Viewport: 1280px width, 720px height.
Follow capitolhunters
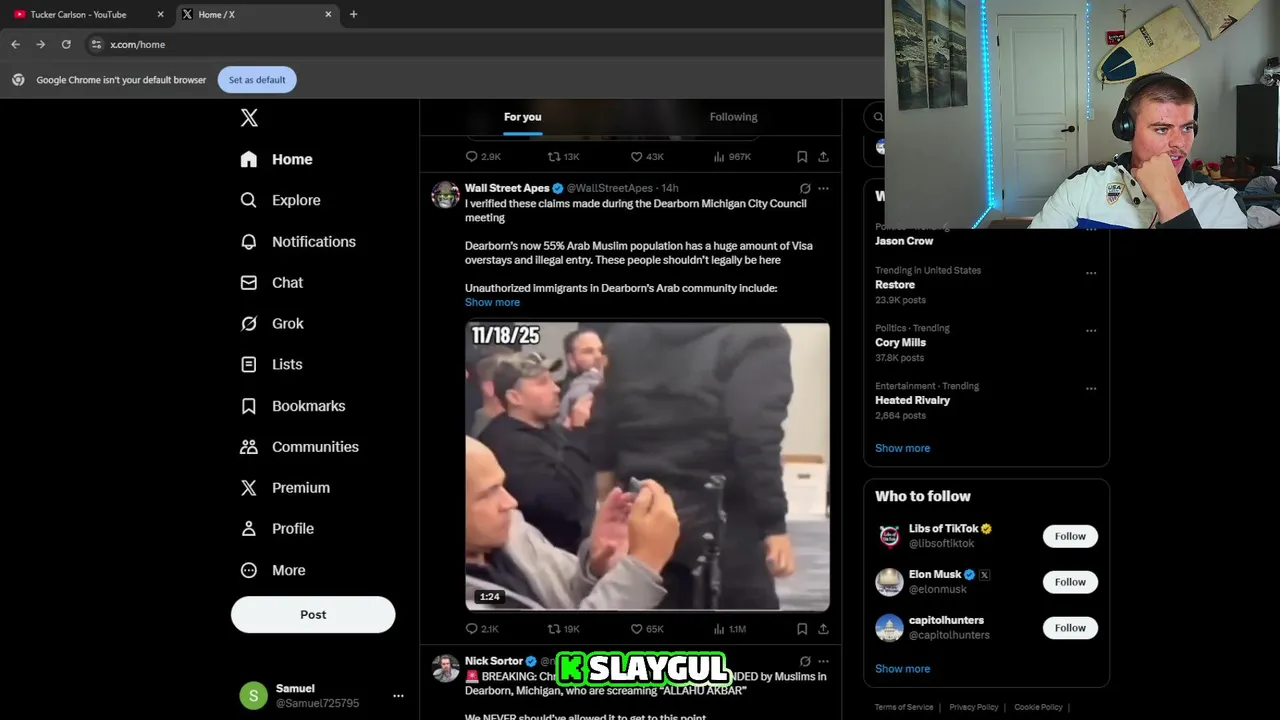pyautogui.click(x=1070, y=628)
